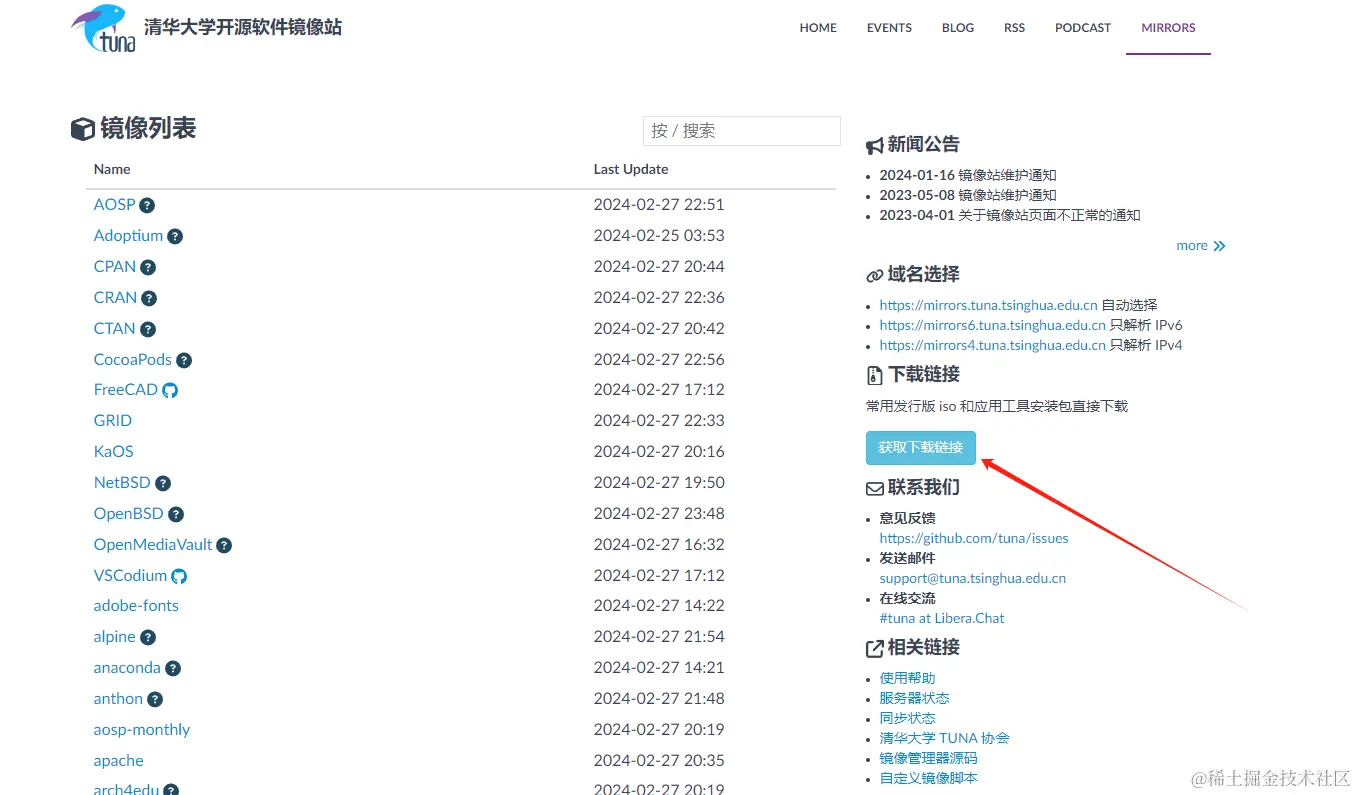The image size is (1357, 795).
Task: Open the 自定义镜像脚本 link
Action: coord(929,778)
